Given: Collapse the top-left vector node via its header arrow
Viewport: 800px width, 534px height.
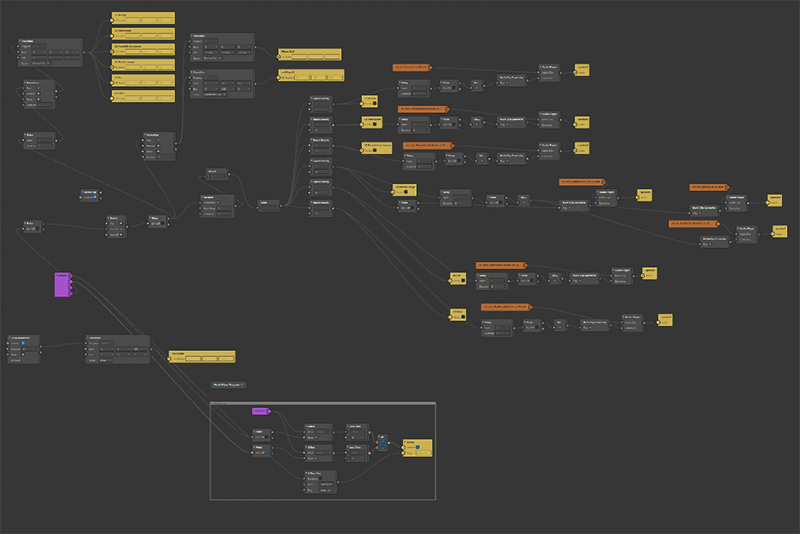Looking at the screenshot, I should tap(20, 41).
